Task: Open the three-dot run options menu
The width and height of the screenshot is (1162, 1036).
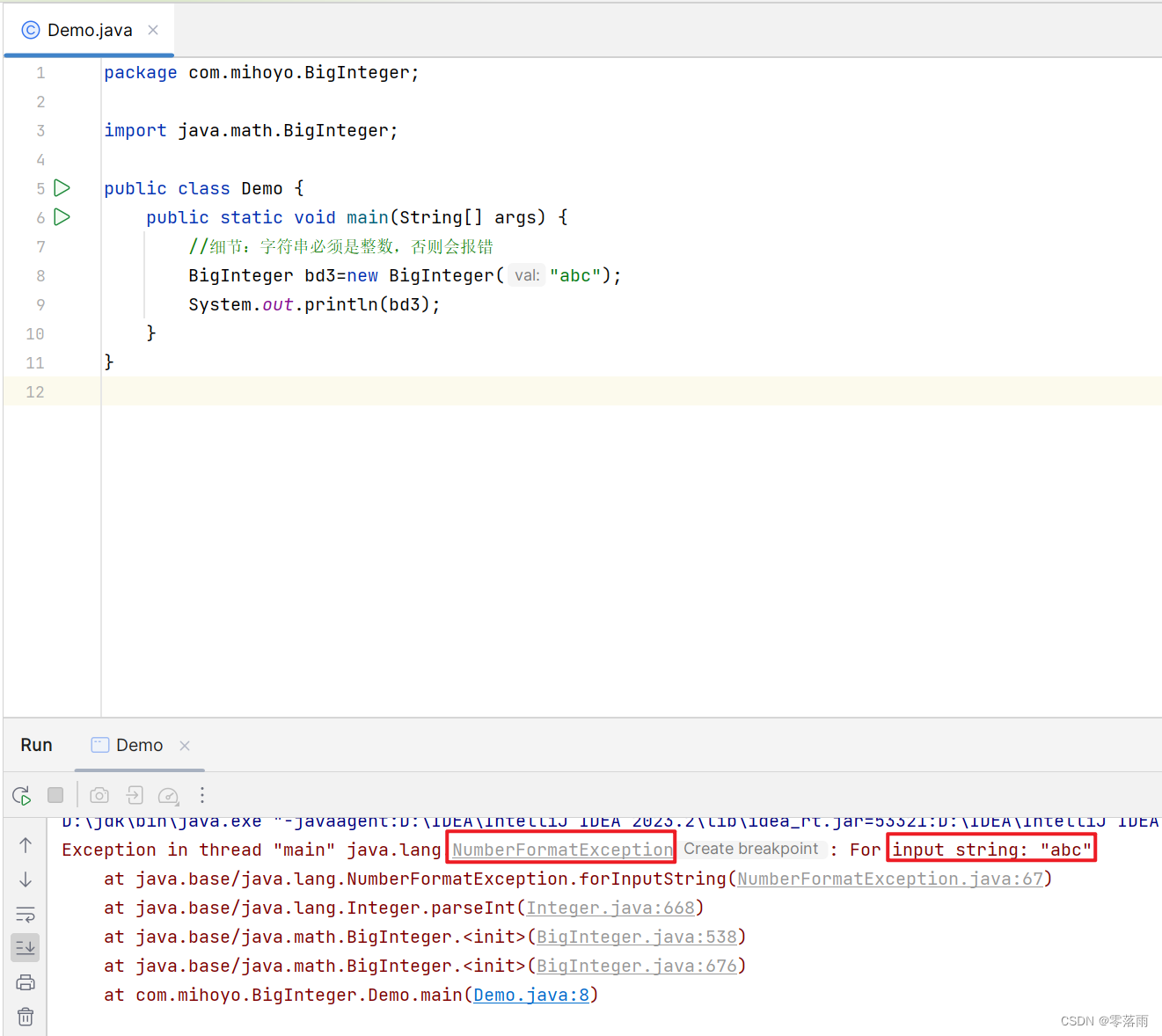Action: point(202,794)
